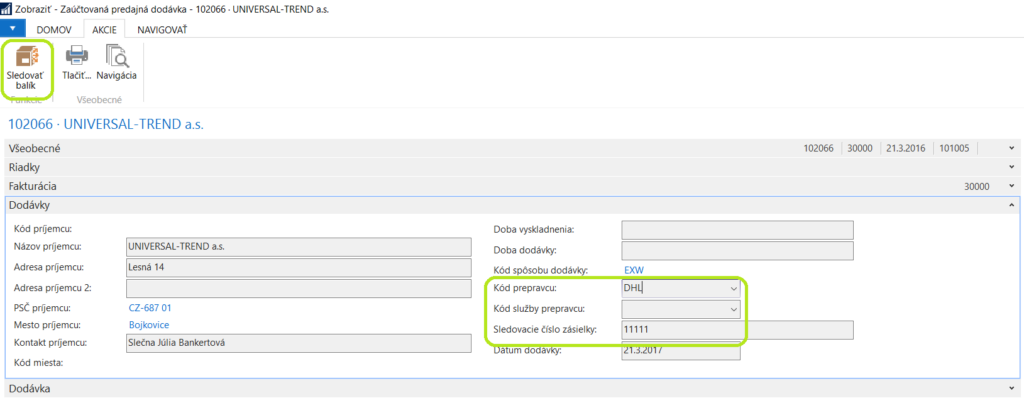Image resolution: width=1024 pixels, height=403 pixels.
Task: Expand the Riadky section chevron
Action: [1012, 167]
